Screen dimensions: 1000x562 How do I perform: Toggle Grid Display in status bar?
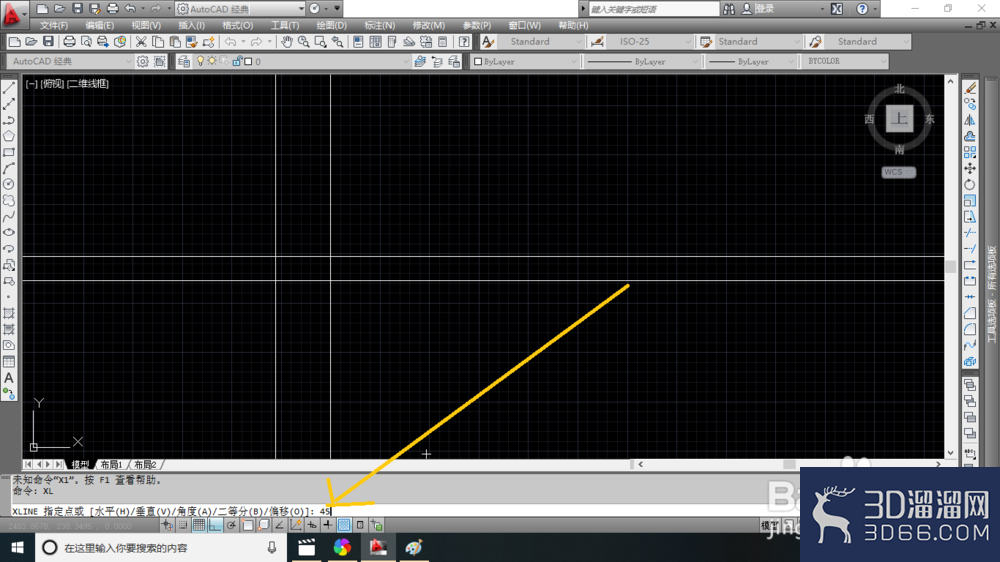pos(199,525)
